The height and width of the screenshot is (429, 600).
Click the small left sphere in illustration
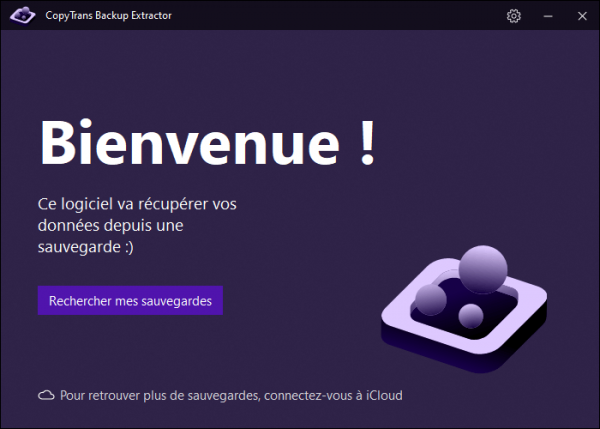coord(431,299)
